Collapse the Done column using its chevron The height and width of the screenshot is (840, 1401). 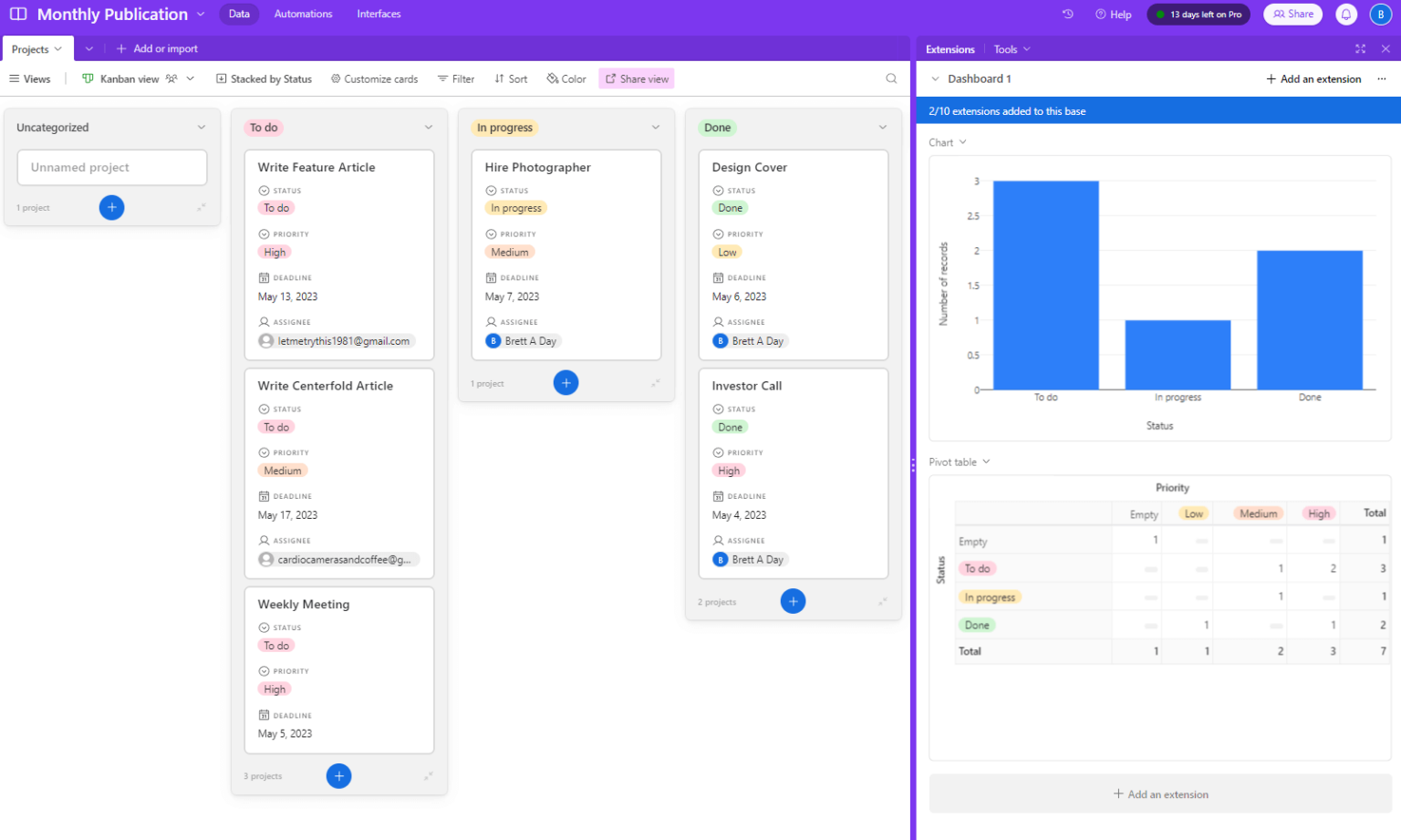point(881,127)
